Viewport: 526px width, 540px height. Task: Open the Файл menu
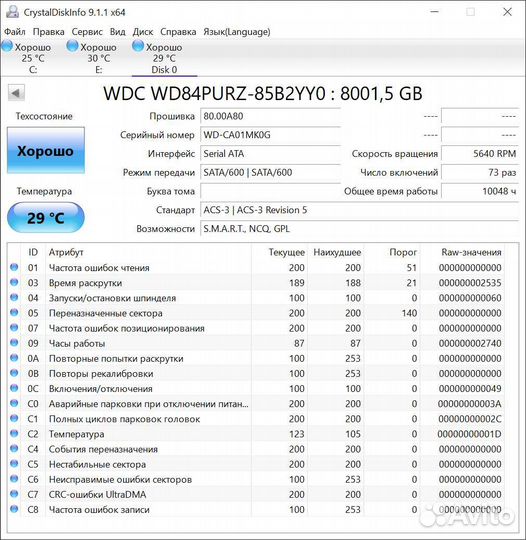pyautogui.click(x=15, y=32)
